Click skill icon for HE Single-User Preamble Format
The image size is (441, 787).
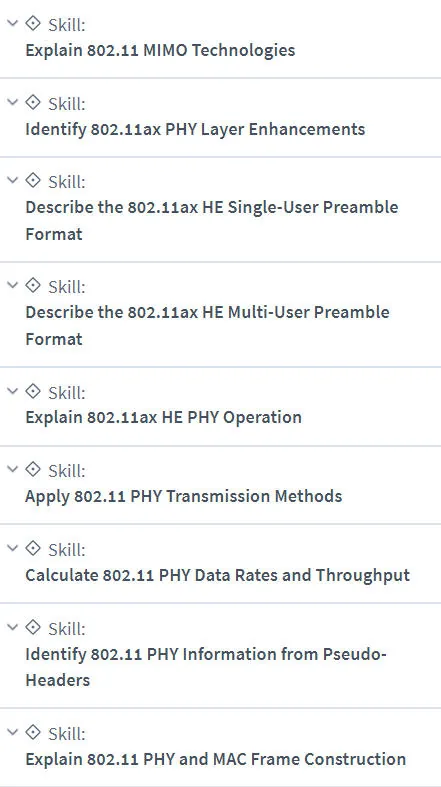click(33, 180)
